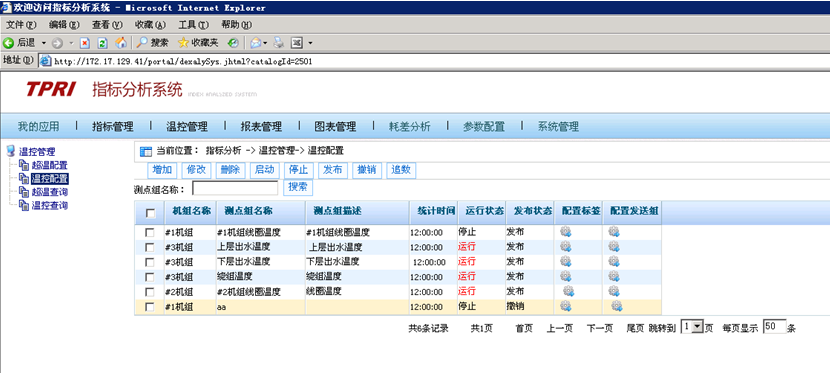
Task: Click the TPRI logo
Action: (x=51, y=89)
